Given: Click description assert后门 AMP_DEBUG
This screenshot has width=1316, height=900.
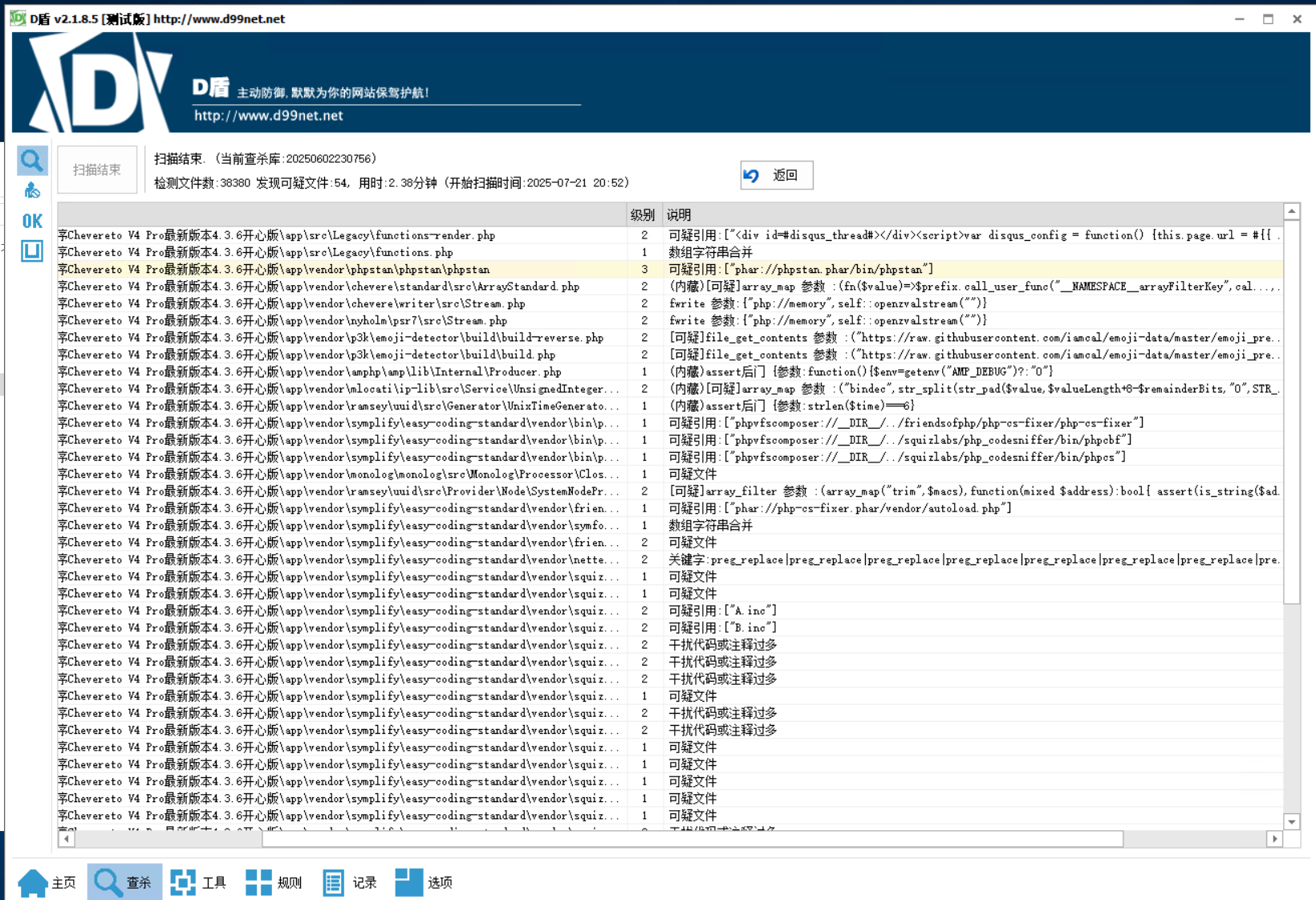Looking at the screenshot, I should [861, 372].
